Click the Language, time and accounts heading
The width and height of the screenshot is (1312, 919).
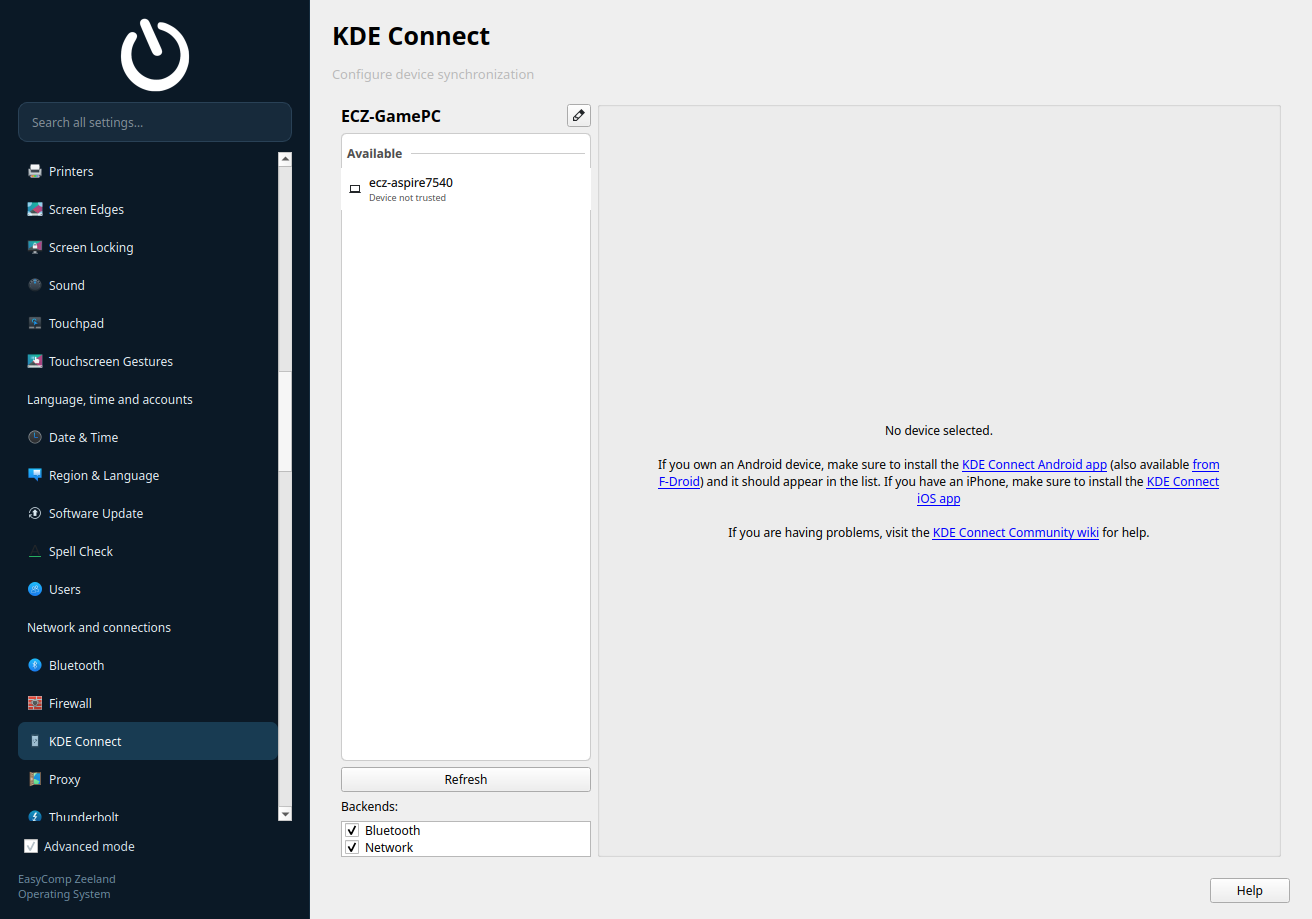(110, 399)
